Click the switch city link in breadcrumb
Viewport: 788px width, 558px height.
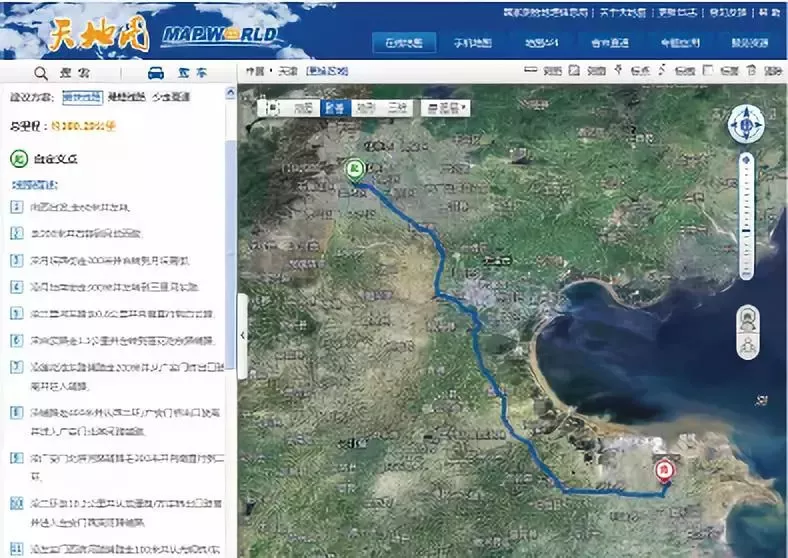coord(327,71)
